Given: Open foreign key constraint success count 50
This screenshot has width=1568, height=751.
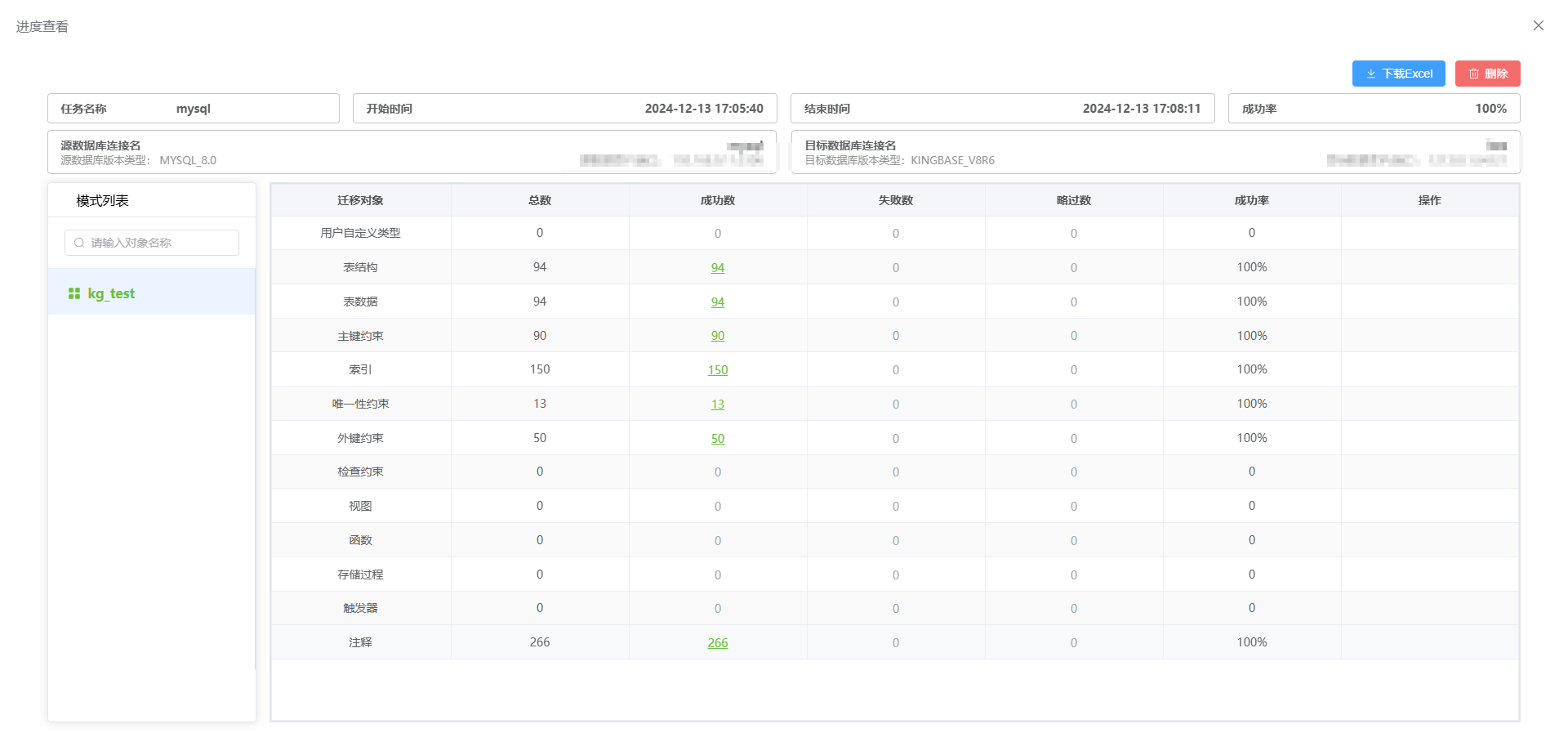Looking at the screenshot, I should [x=717, y=439].
